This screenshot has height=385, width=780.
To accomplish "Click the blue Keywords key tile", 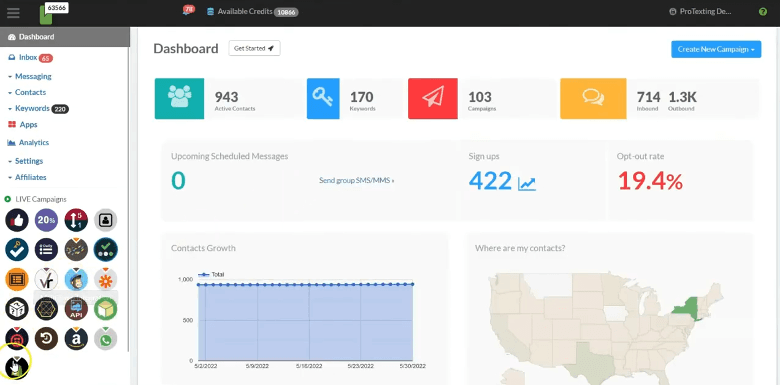I will [x=323, y=98].
